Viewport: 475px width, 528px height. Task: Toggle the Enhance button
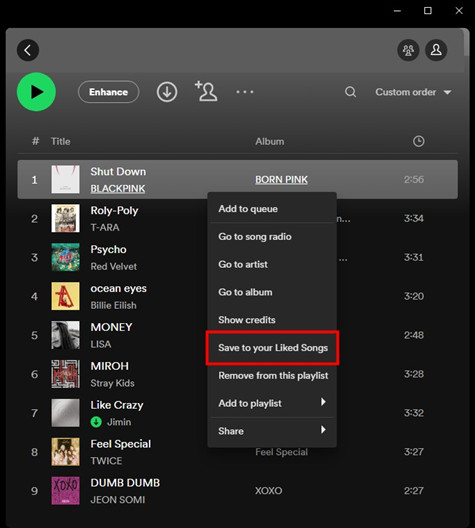(x=108, y=92)
